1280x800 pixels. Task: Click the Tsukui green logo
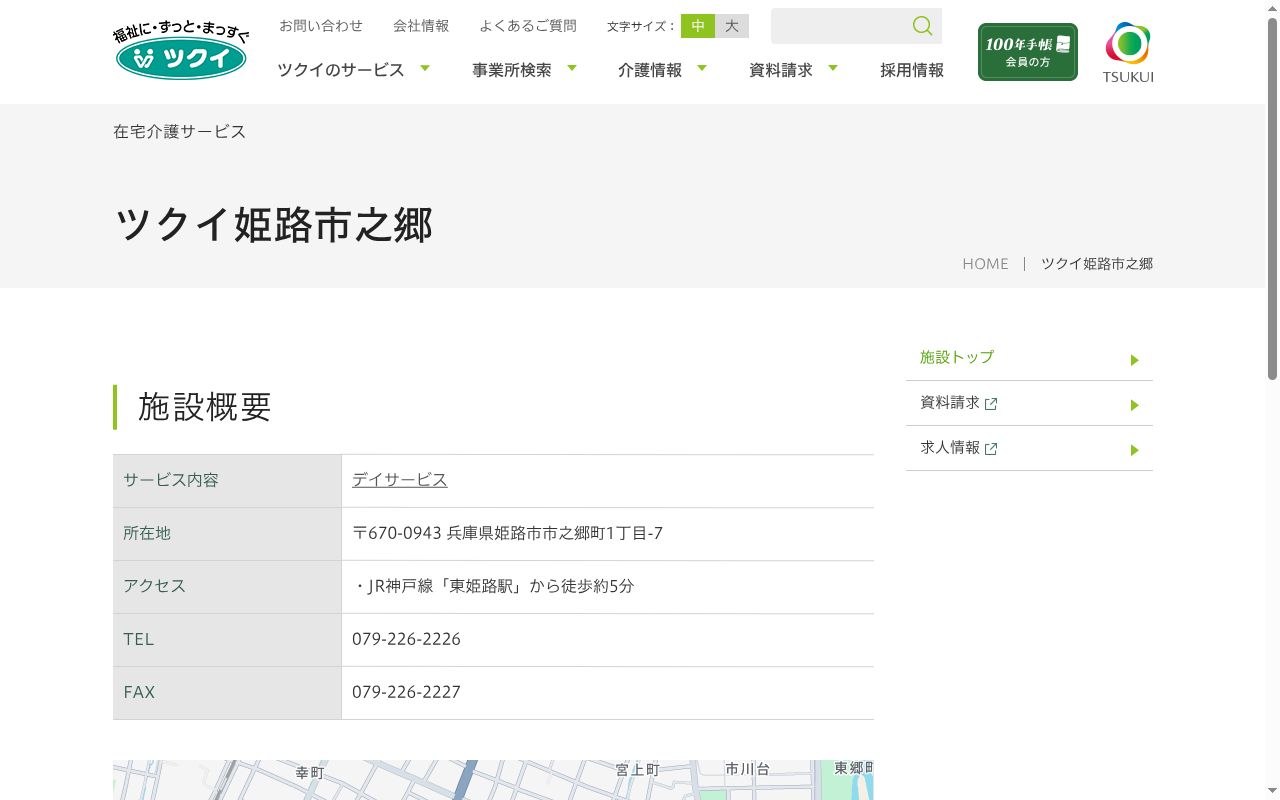click(181, 52)
